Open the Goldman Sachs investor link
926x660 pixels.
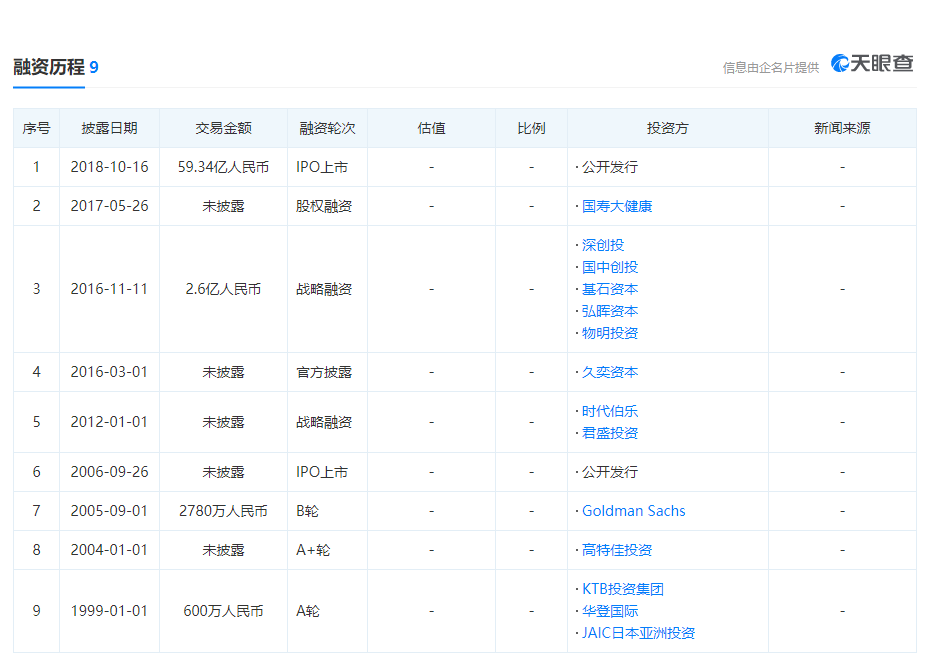(634, 511)
